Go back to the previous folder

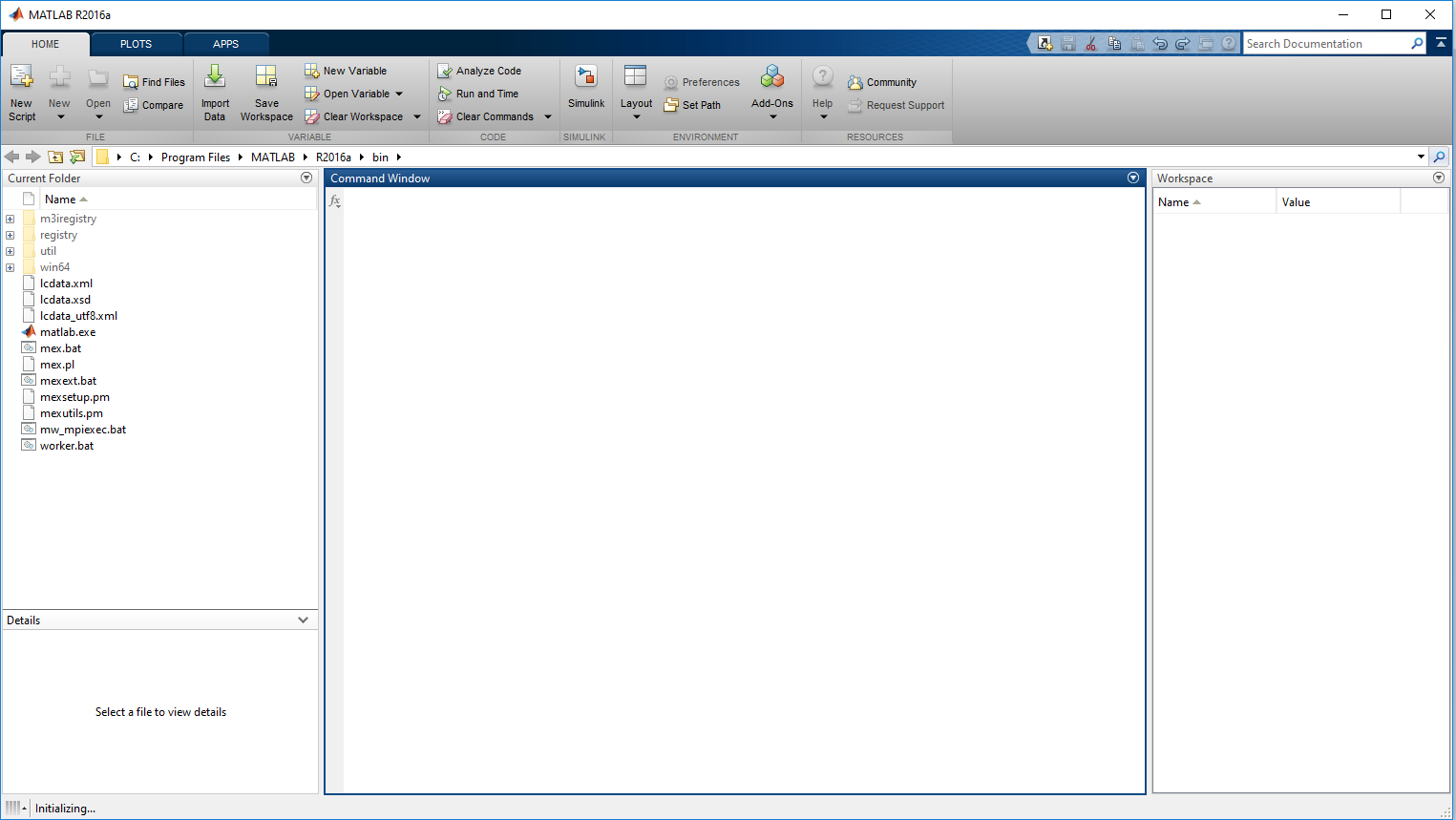click(11, 157)
